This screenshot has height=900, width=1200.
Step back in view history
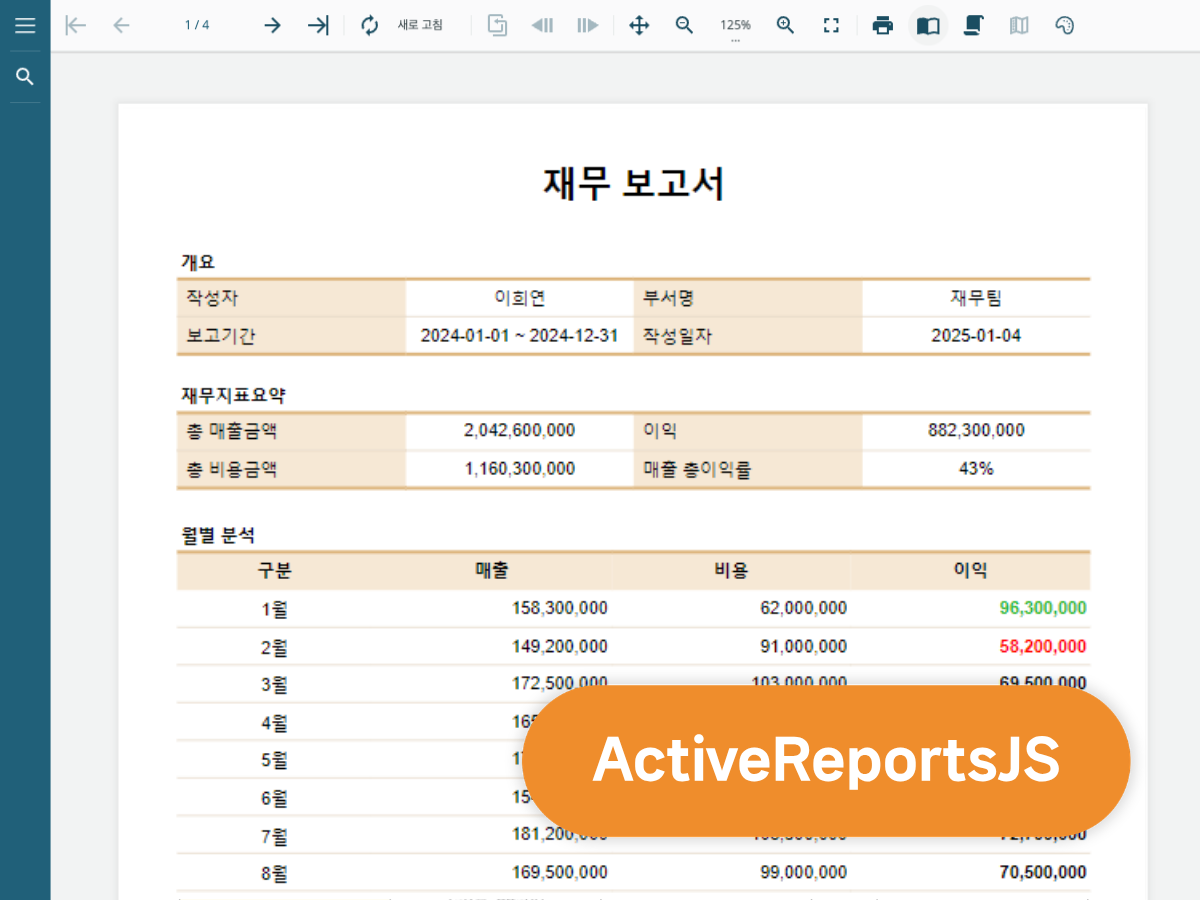(x=541, y=25)
